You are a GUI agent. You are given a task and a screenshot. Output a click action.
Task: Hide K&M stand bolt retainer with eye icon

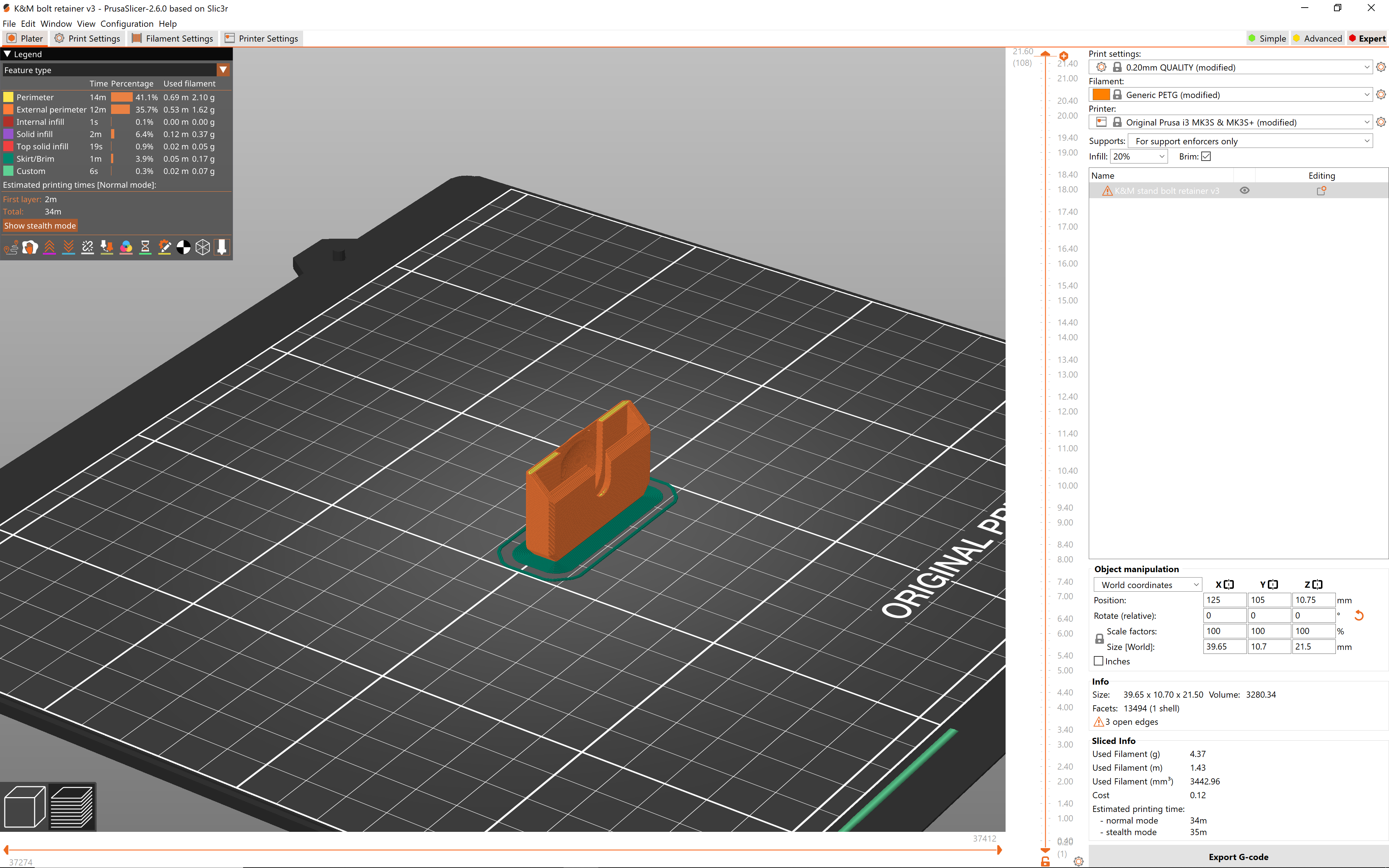coord(1244,191)
